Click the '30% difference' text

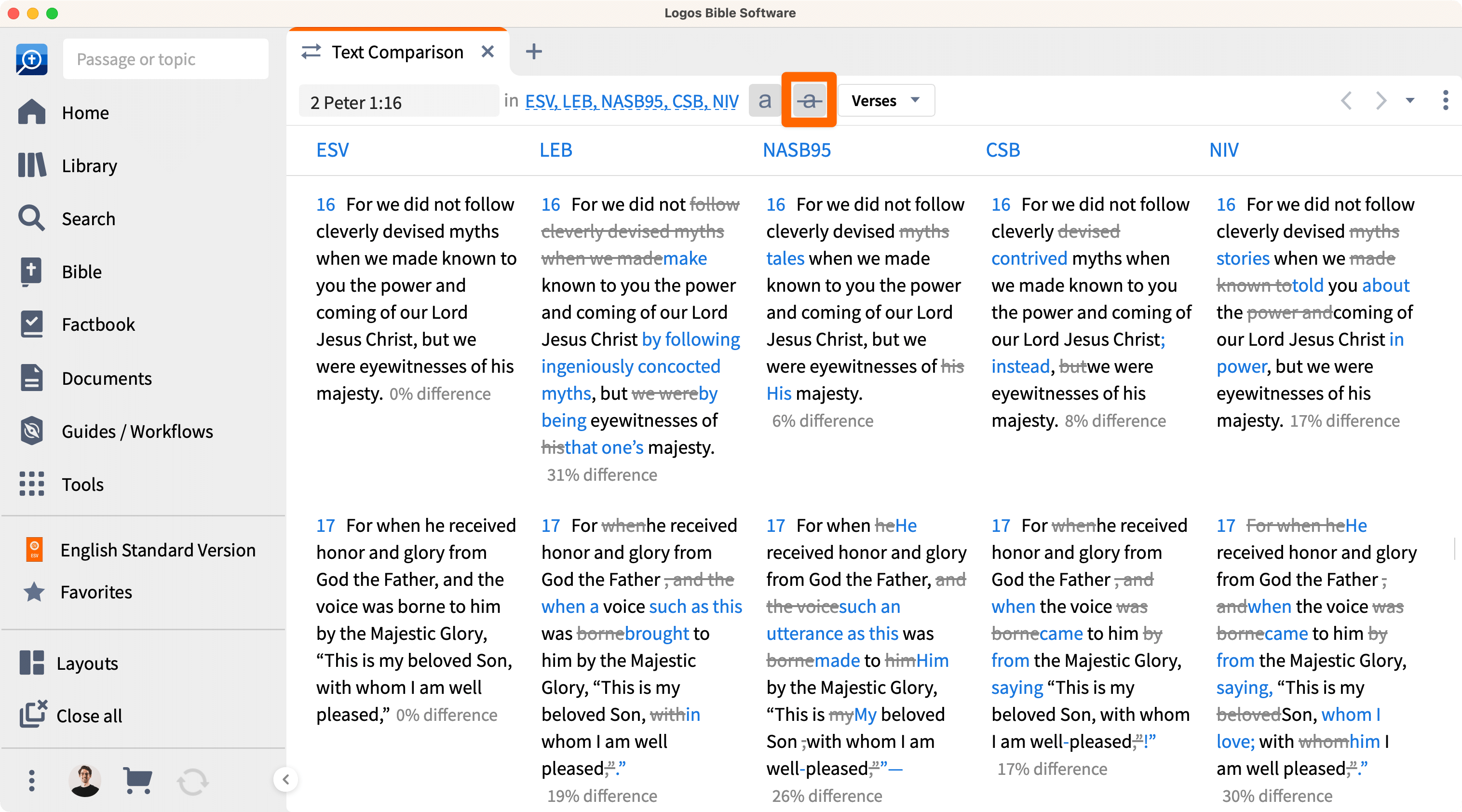point(1277,796)
